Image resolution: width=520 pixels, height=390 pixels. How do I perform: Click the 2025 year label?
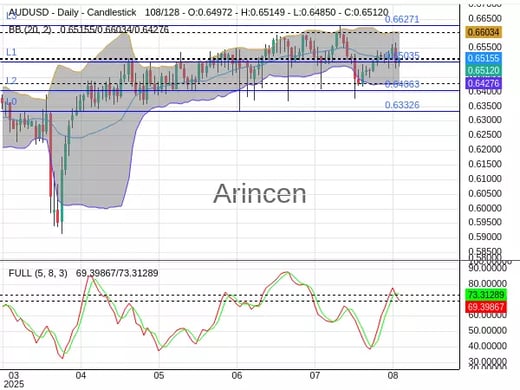click(14, 384)
